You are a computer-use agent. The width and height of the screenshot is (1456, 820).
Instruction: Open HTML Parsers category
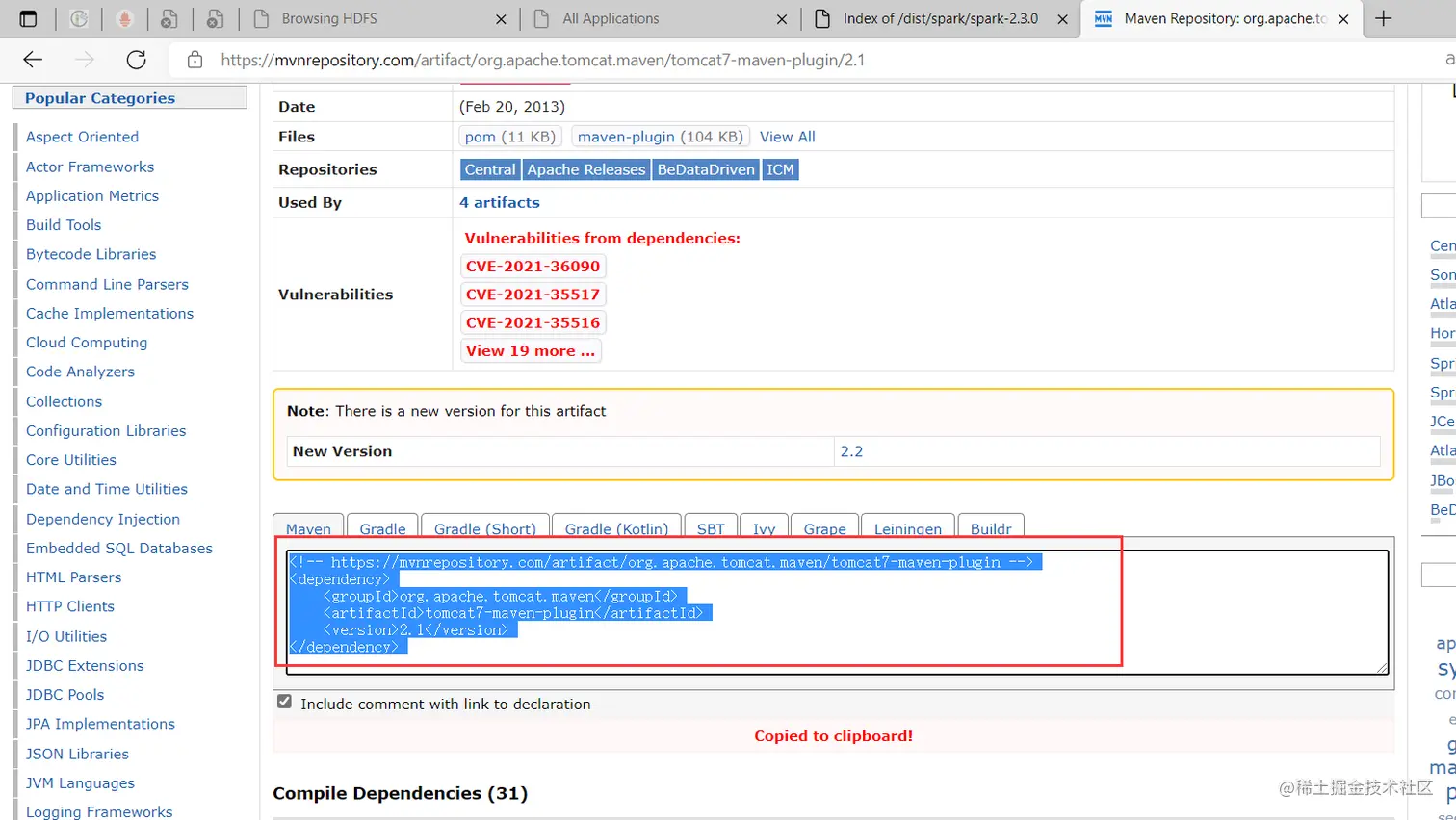(x=73, y=577)
